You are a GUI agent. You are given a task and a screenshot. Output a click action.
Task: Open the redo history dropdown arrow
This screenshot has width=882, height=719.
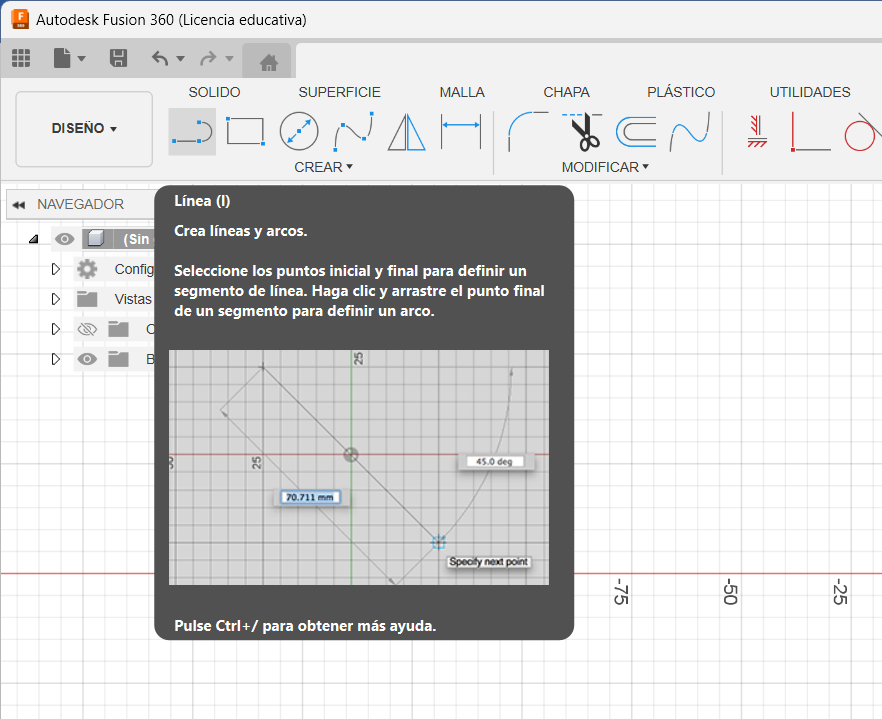point(229,59)
